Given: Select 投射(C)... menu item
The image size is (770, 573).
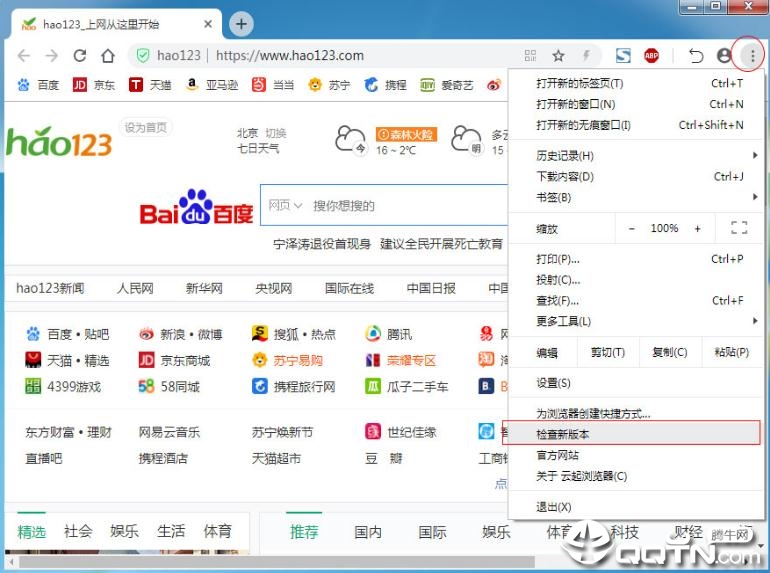Looking at the screenshot, I should (637, 280).
